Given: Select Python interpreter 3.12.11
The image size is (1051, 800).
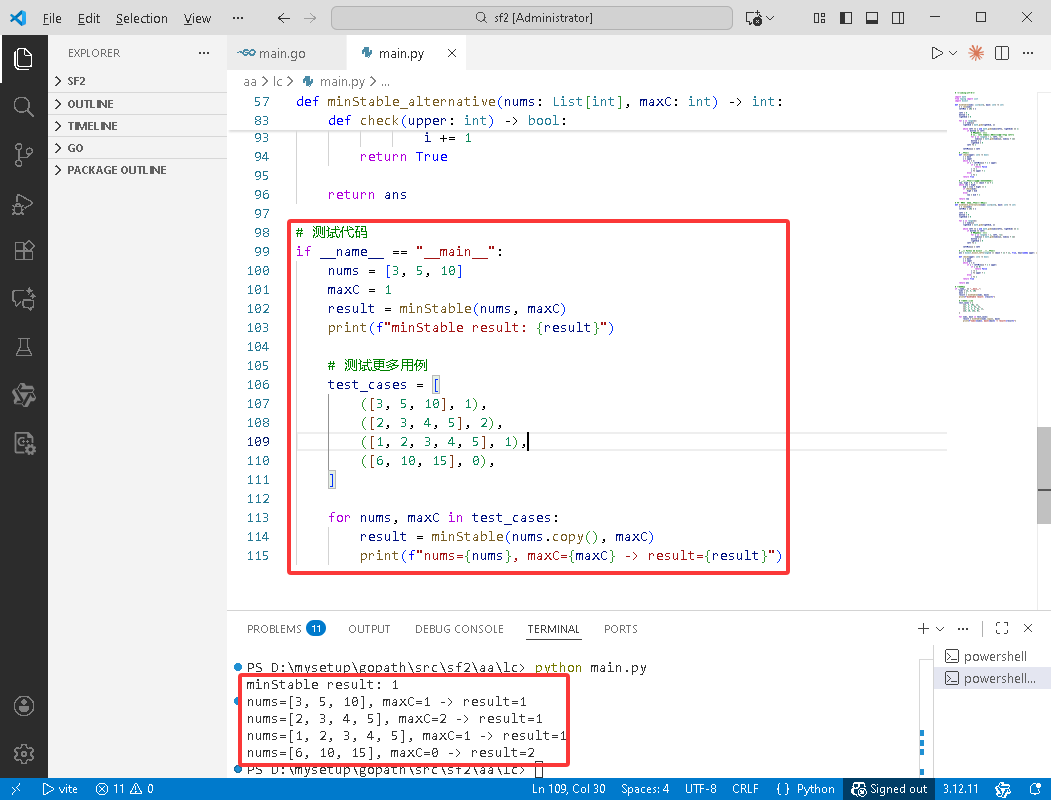Looking at the screenshot, I should (961, 789).
